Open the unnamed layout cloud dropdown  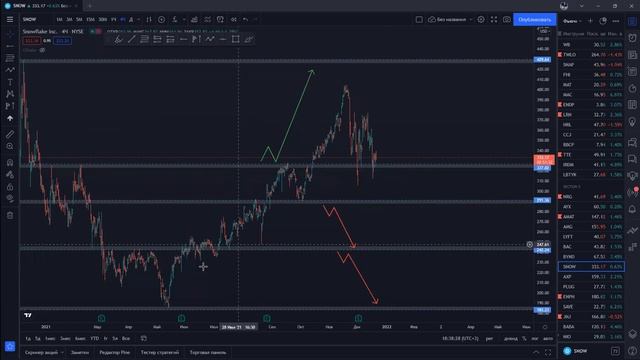point(450,19)
